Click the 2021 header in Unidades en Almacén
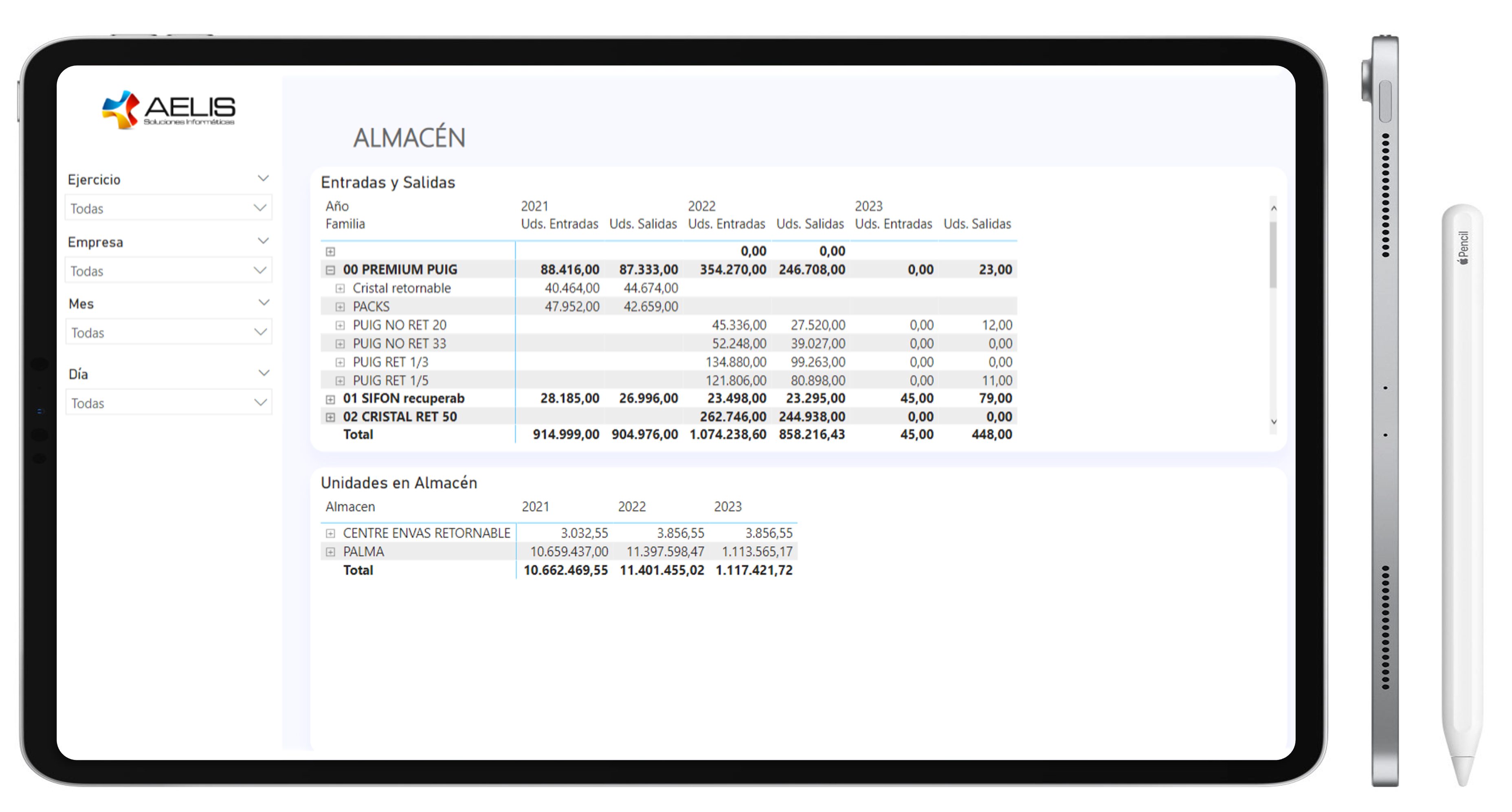1512x812 pixels. pyautogui.click(x=535, y=507)
